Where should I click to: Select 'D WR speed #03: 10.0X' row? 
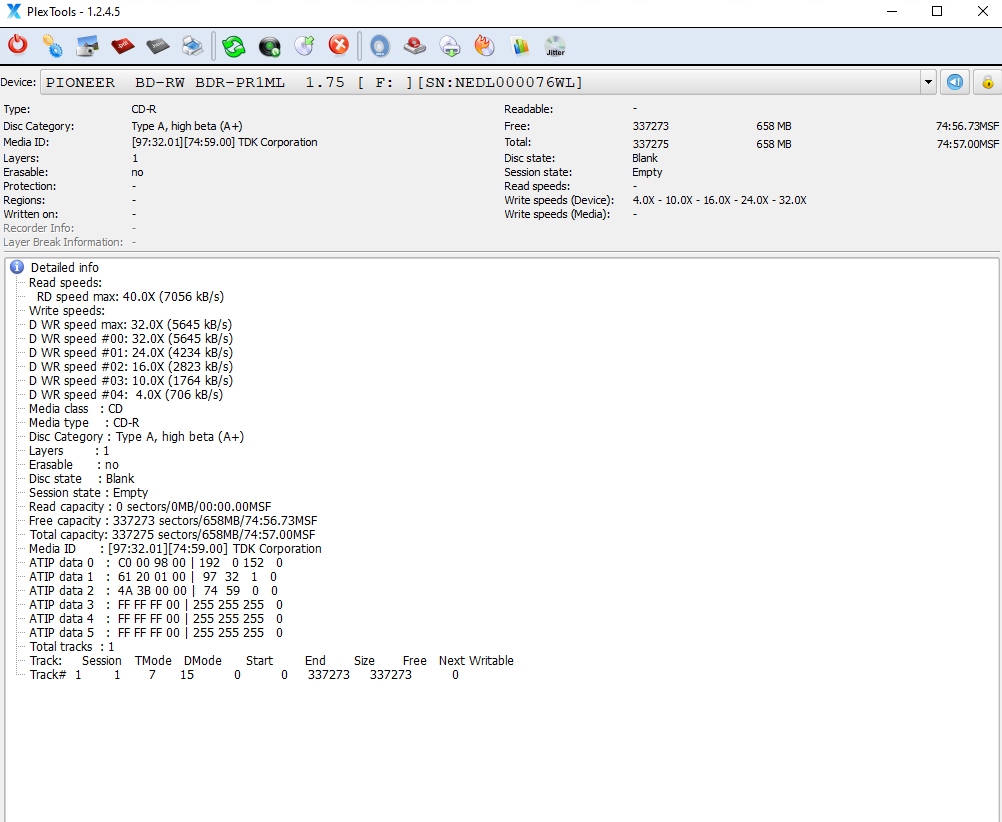[x=130, y=381]
